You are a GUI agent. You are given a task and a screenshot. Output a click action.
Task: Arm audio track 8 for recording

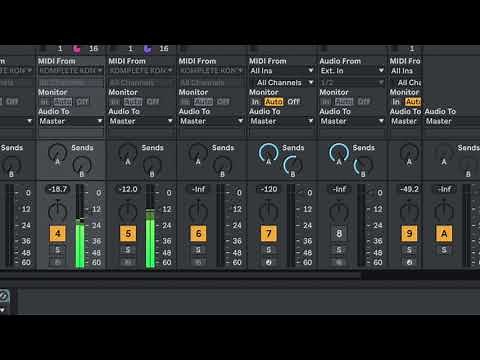pyautogui.click(x=339, y=262)
